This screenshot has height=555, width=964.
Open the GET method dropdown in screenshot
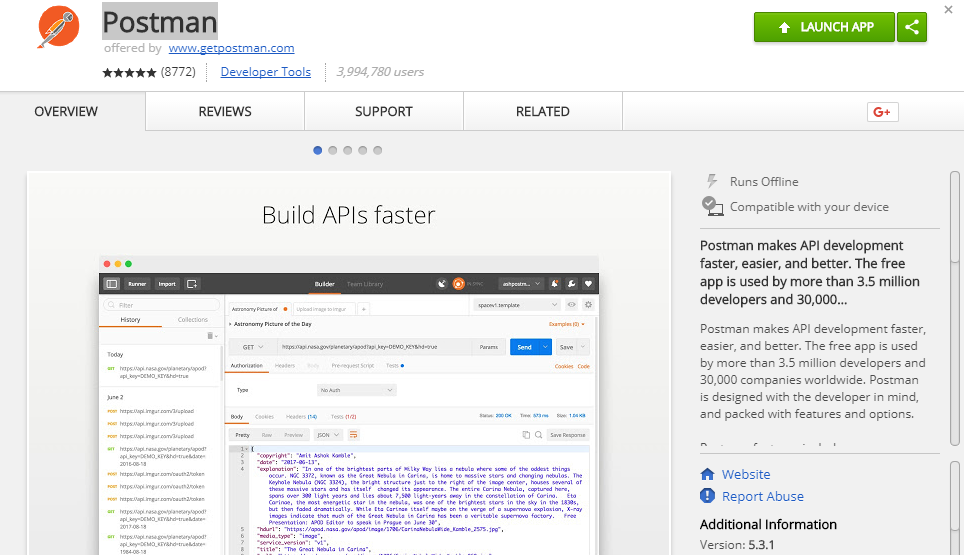click(252, 347)
